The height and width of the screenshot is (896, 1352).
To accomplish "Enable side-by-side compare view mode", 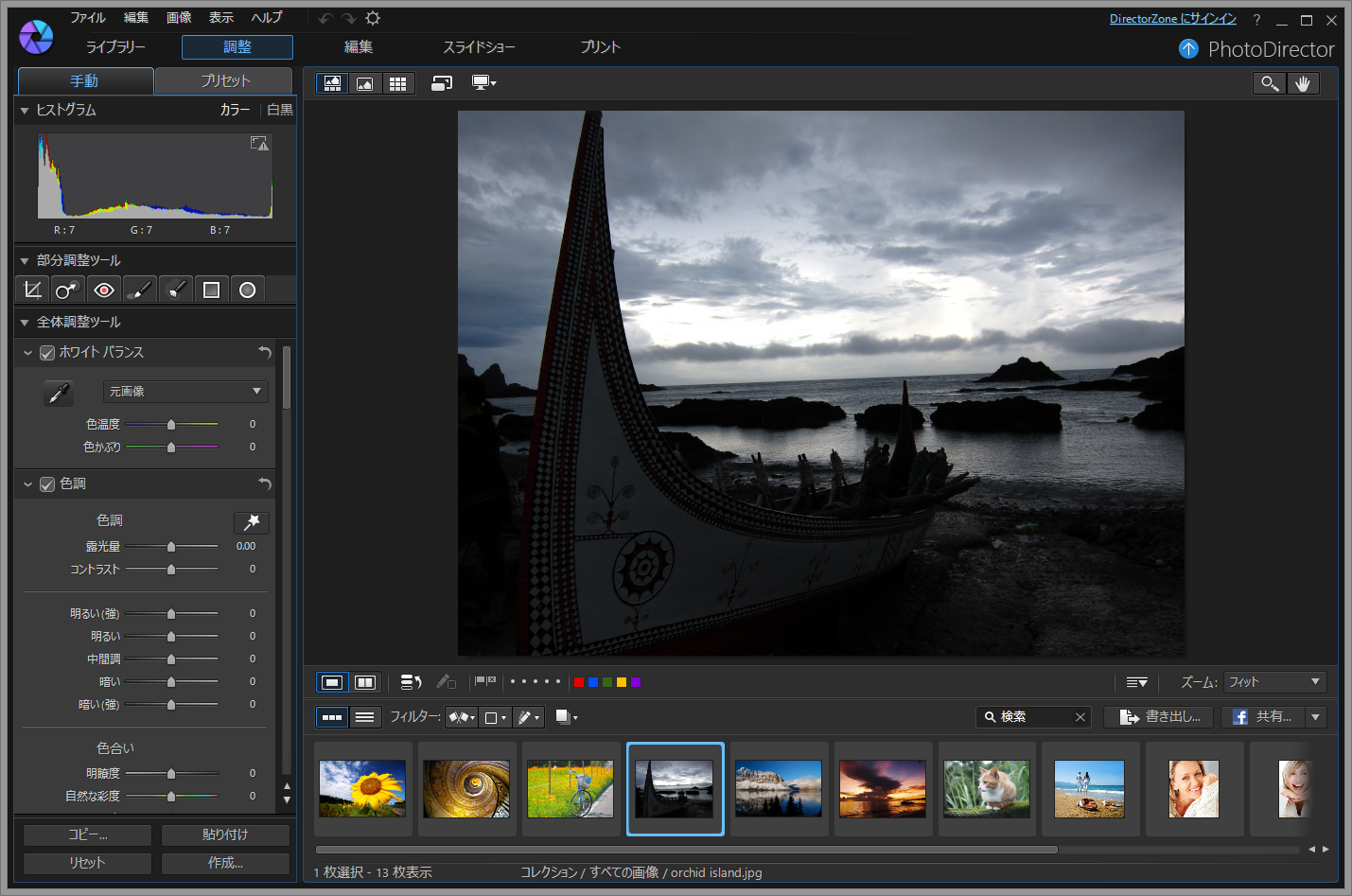I will point(364,681).
